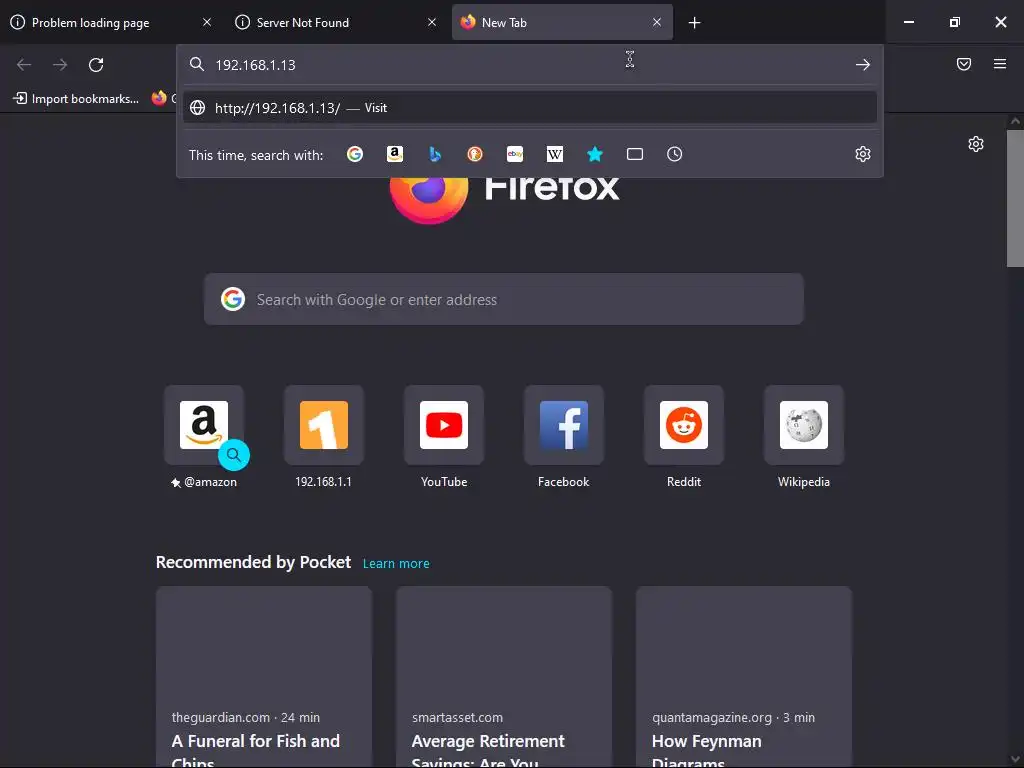
Task: Close the Server Not Found tab
Action: (x=432, y=22)
